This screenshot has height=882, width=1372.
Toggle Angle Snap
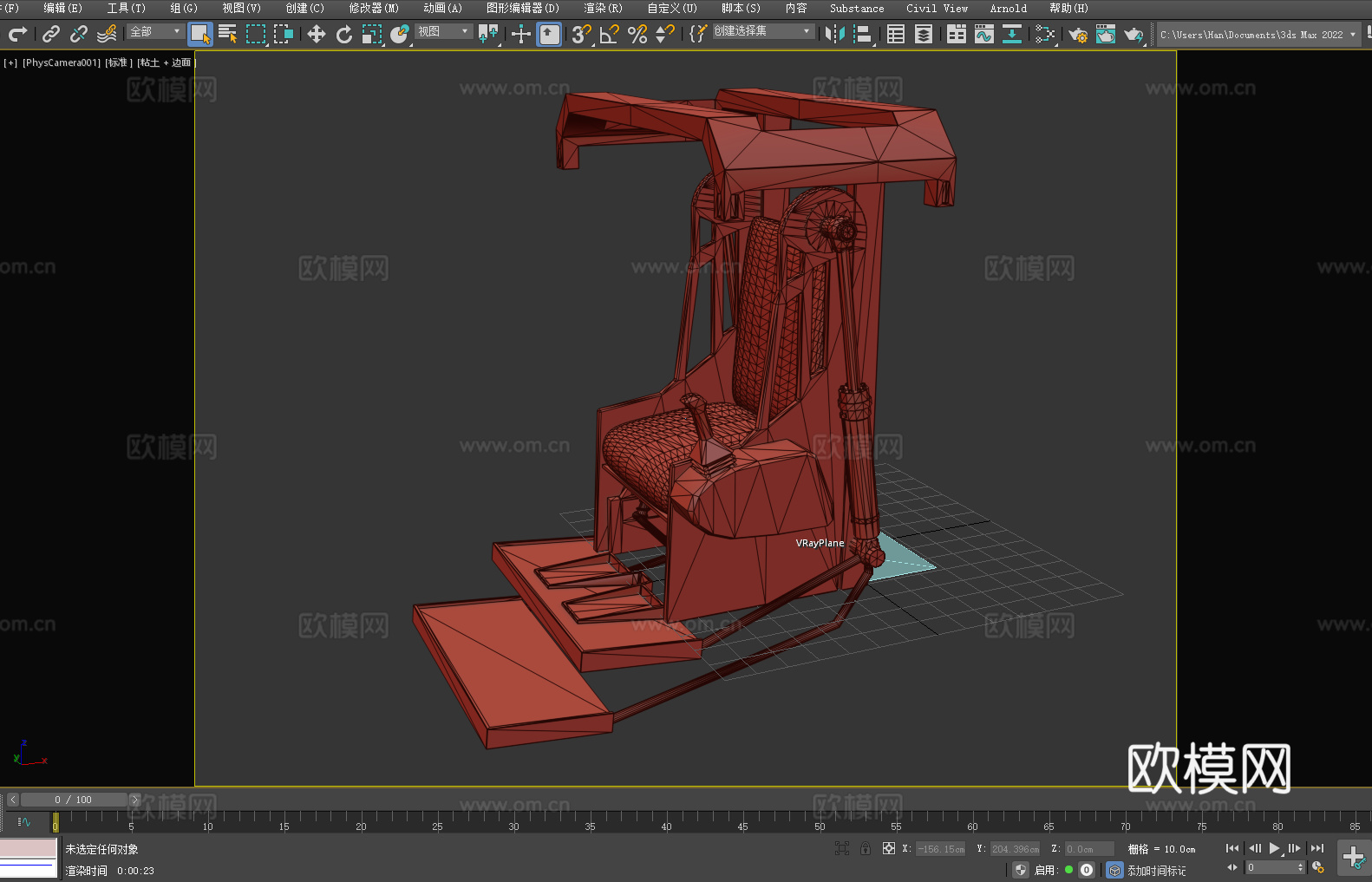pyautogui.click(x=610, y=34)
